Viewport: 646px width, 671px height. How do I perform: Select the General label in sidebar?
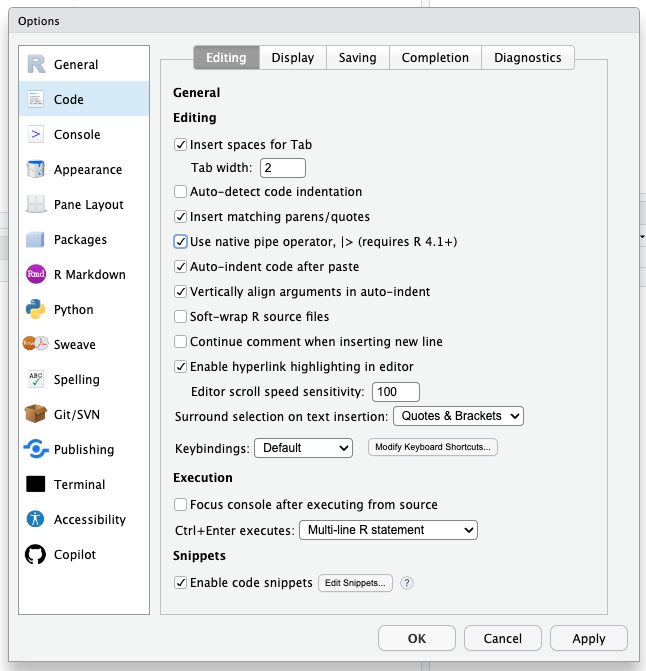pyautogui.click(x=76, y=65)
